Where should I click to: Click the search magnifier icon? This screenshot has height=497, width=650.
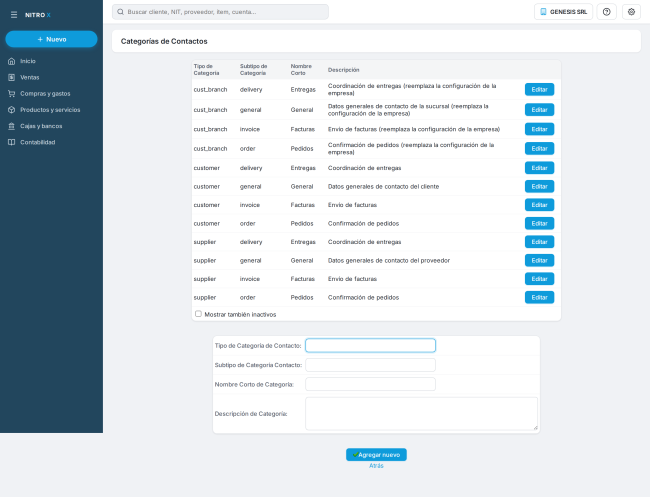(120, 12)
